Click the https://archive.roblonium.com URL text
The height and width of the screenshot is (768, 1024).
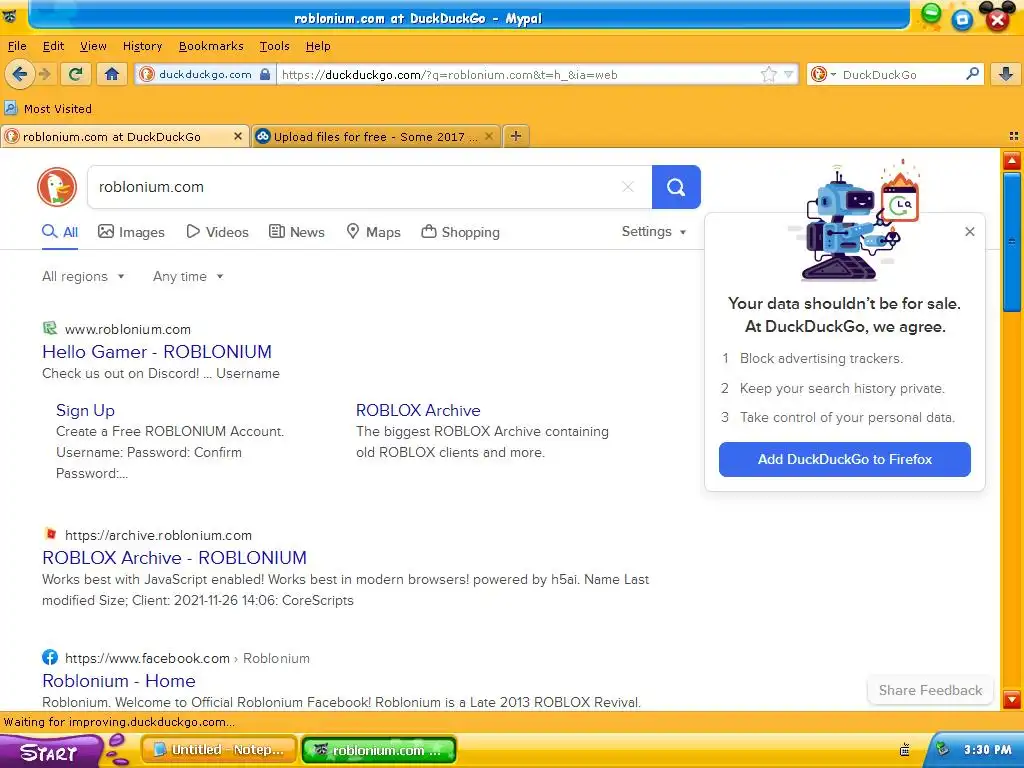point(158,535)
